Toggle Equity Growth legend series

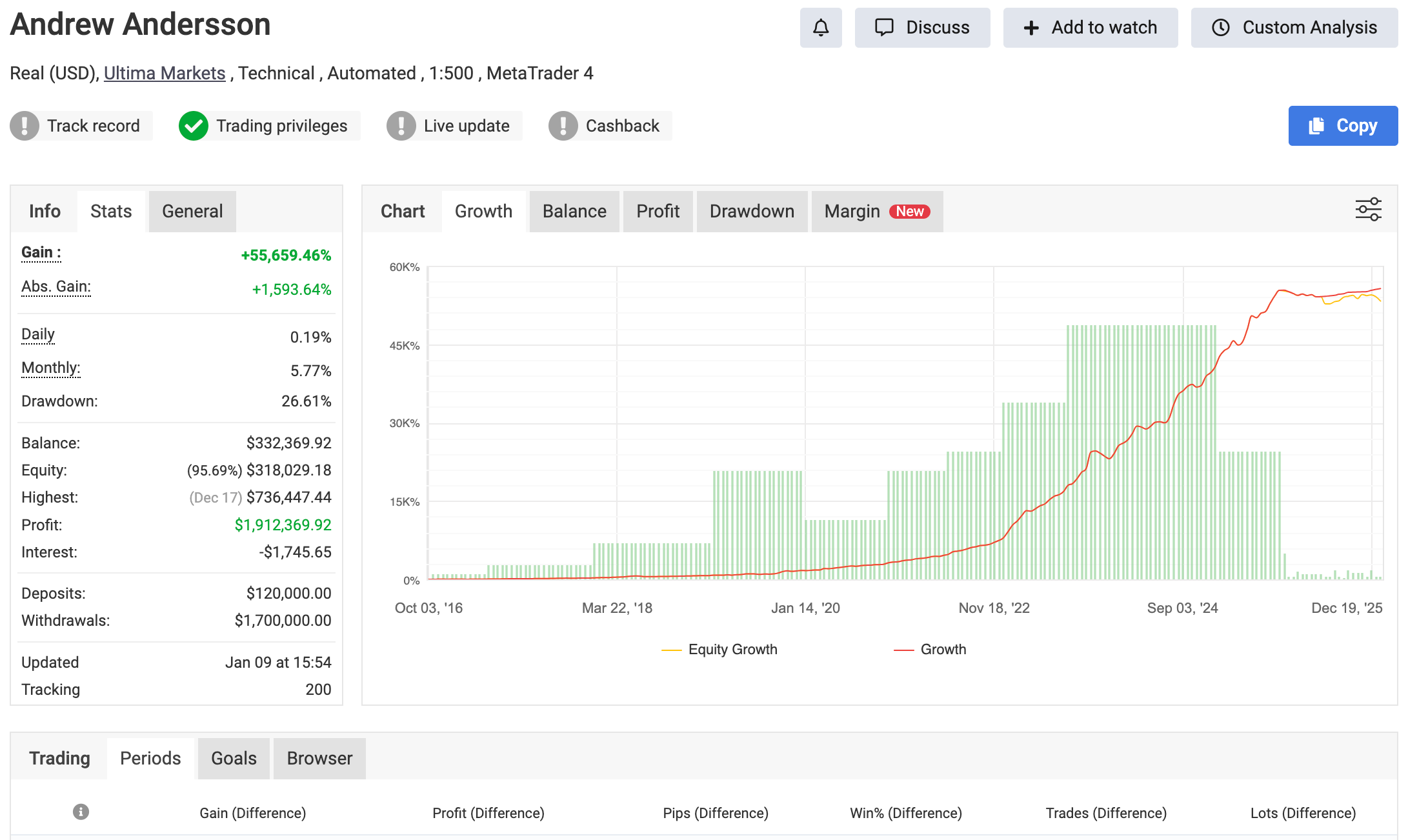point(719,650)
